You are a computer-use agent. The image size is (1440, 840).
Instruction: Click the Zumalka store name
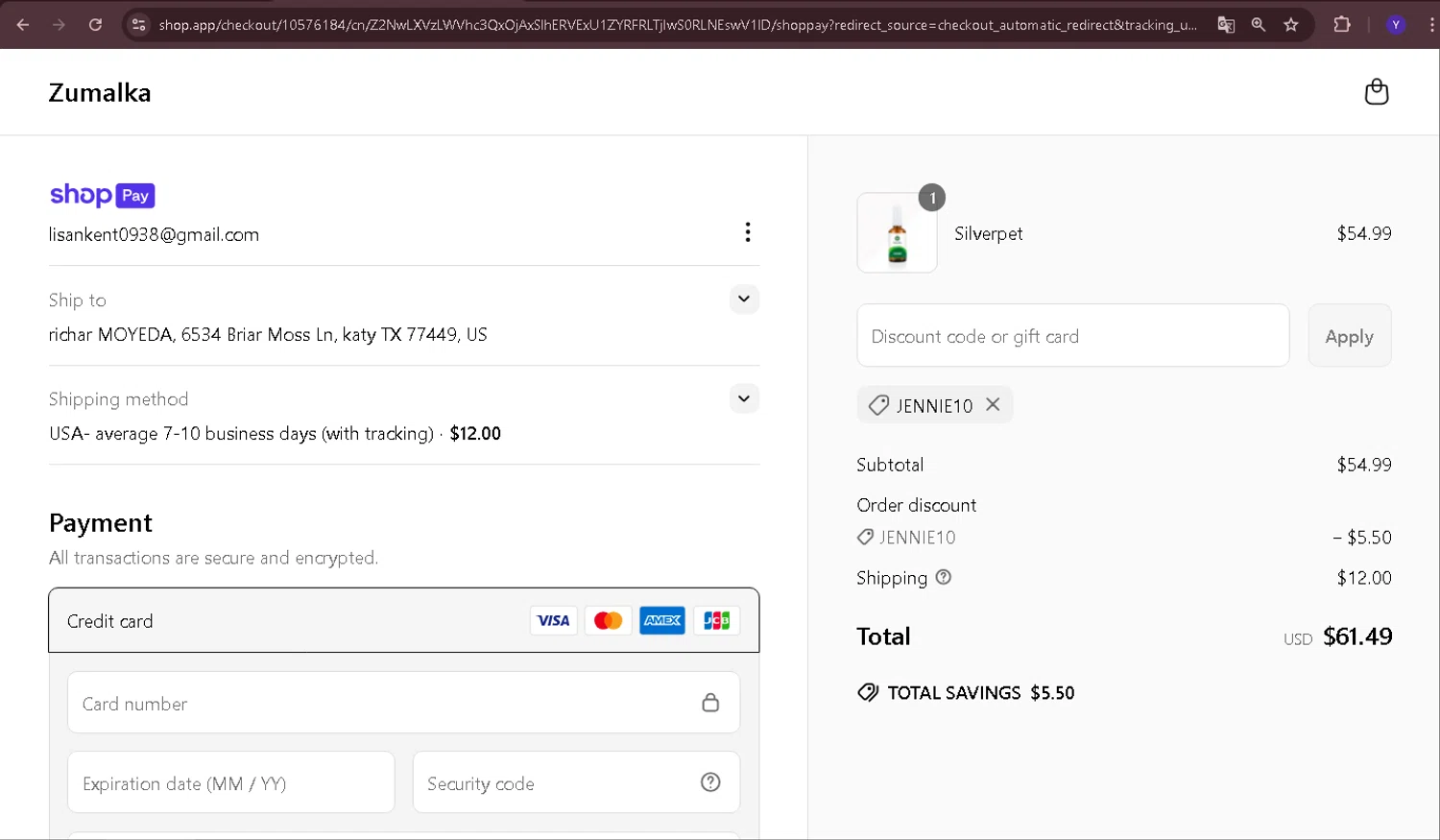click(x=100, y=92)
